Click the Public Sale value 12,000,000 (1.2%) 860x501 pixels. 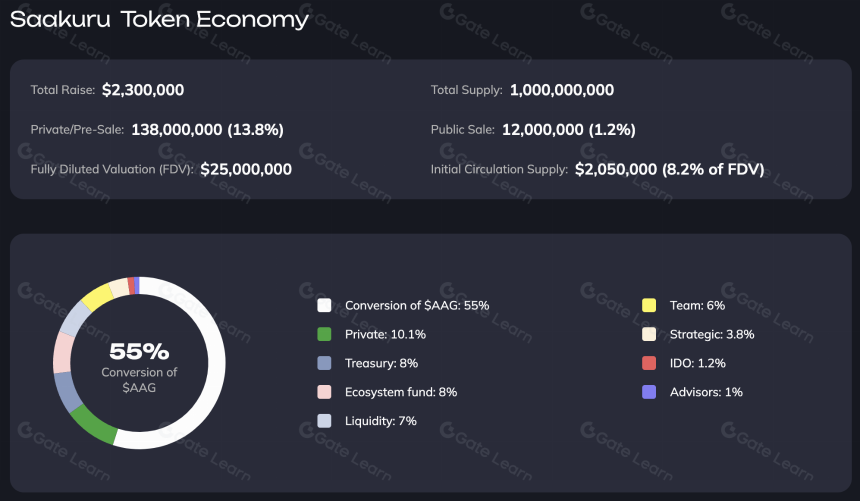569,130
